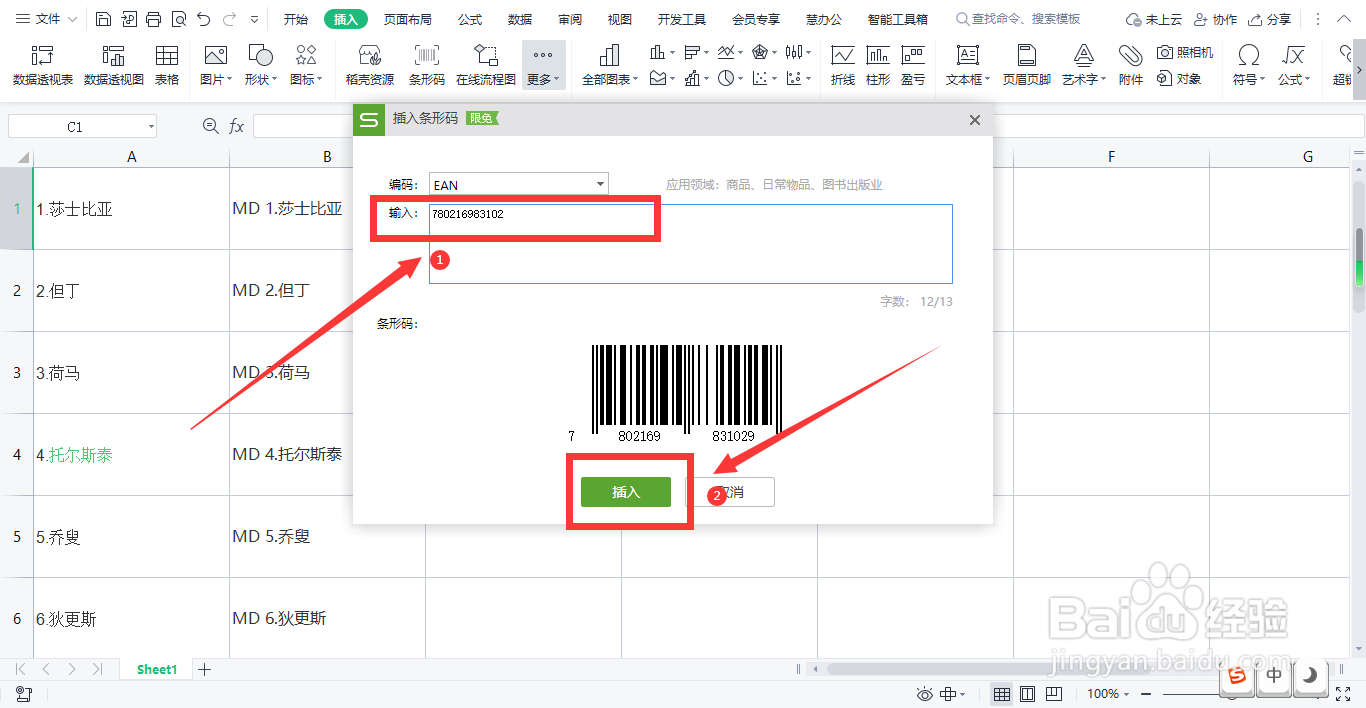Open the File (文件) menu

click(x=45, y=19)
